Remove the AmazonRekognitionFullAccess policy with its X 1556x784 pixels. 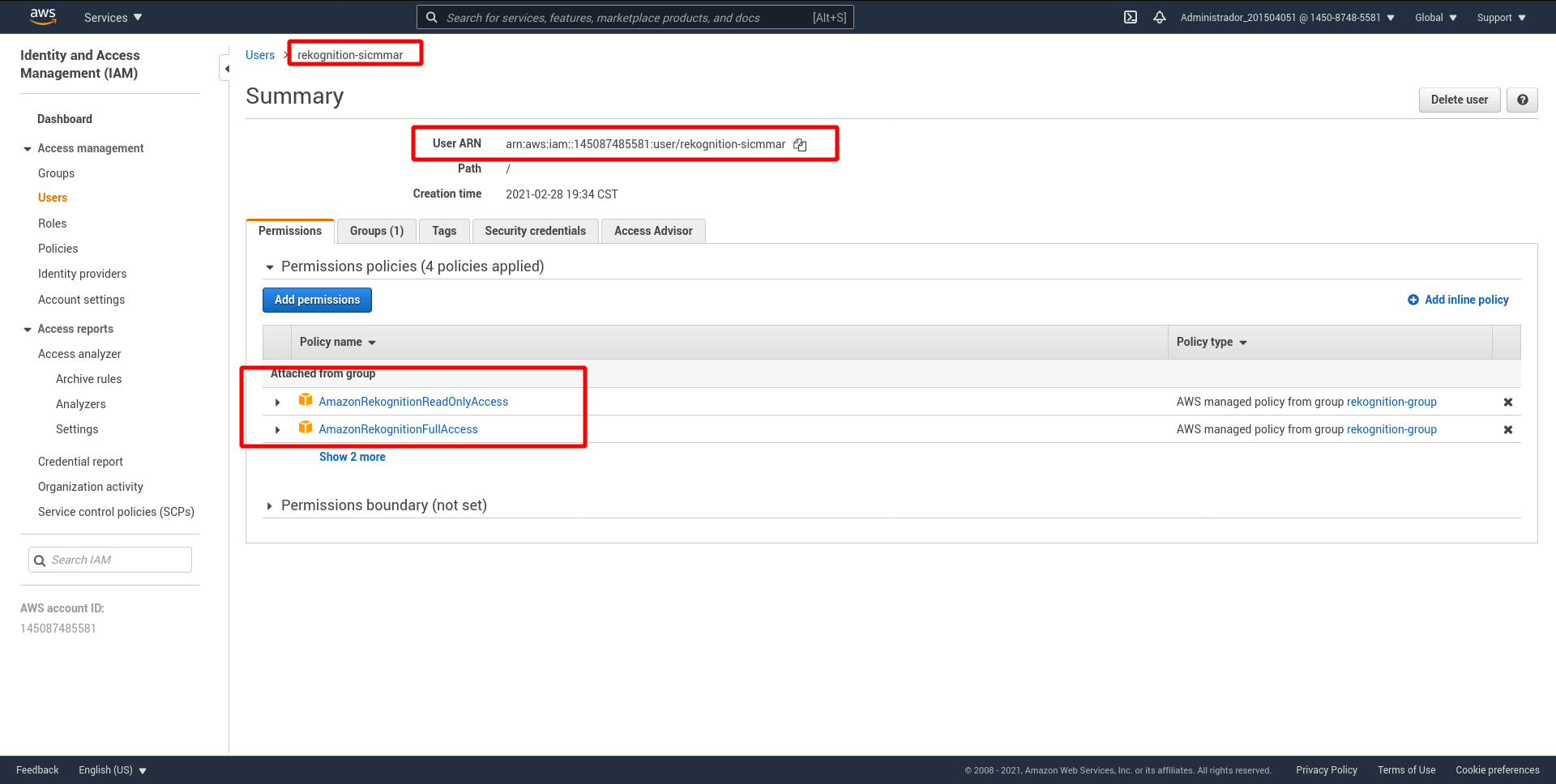pos(1508,429)
